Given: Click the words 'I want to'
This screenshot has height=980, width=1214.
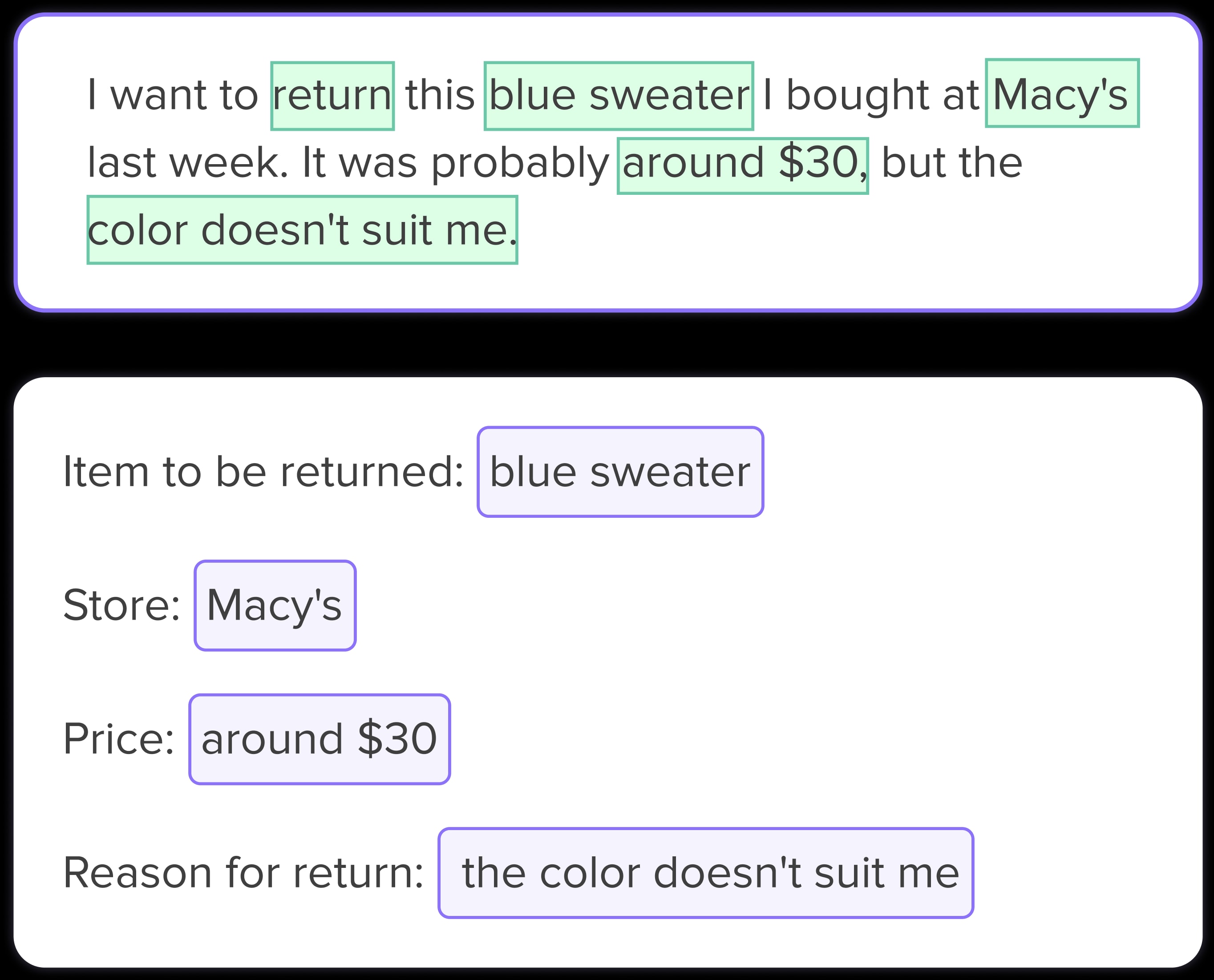Looking at the screenshot, I should click(172, 95).
